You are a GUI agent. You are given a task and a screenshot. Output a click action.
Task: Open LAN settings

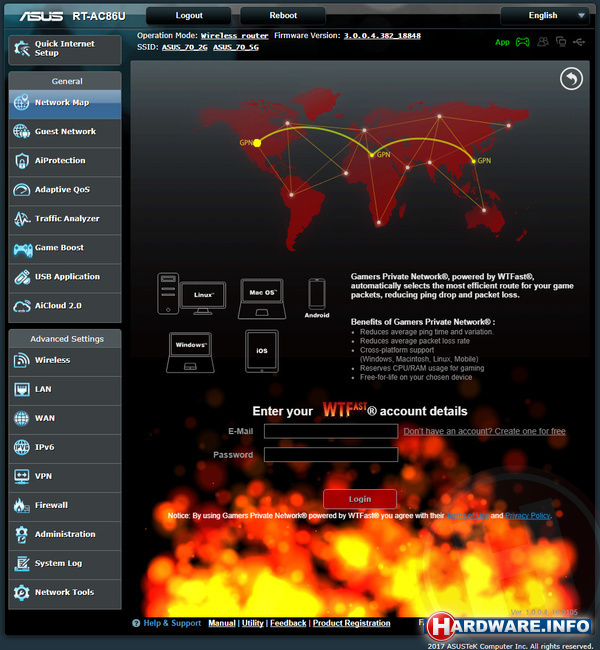click(x=65, y=390)
